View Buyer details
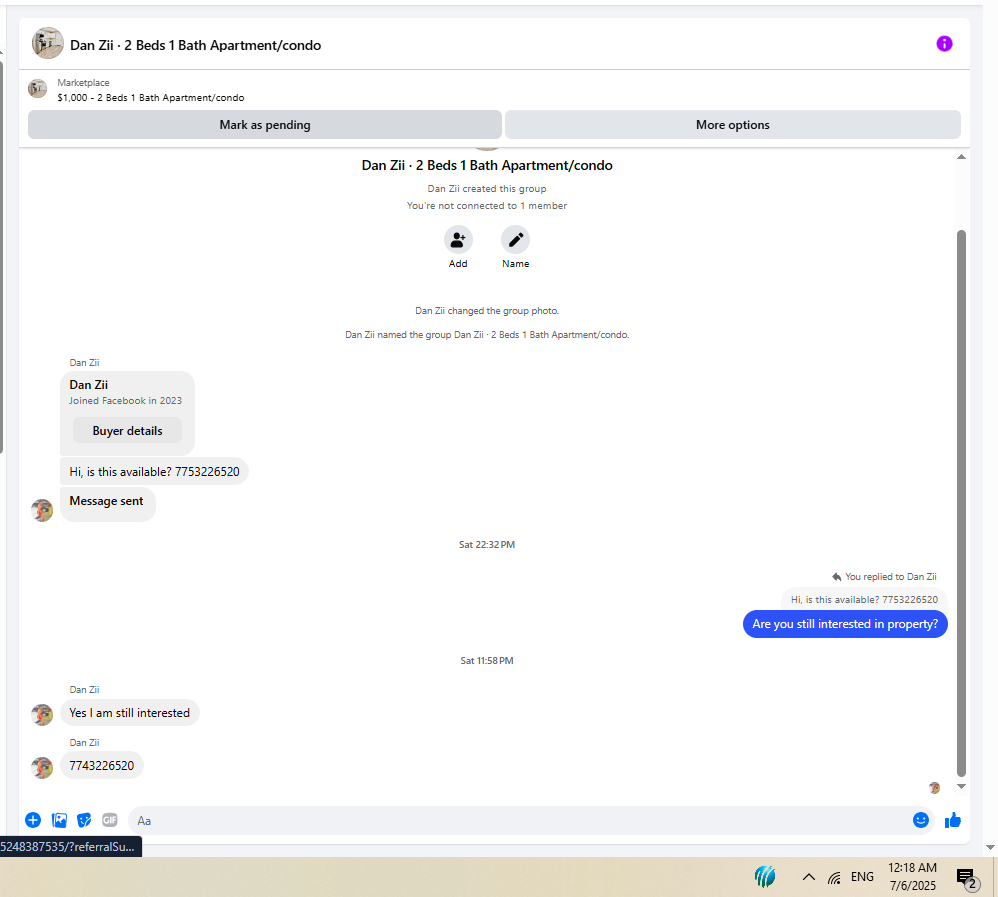 coord(127,431)
